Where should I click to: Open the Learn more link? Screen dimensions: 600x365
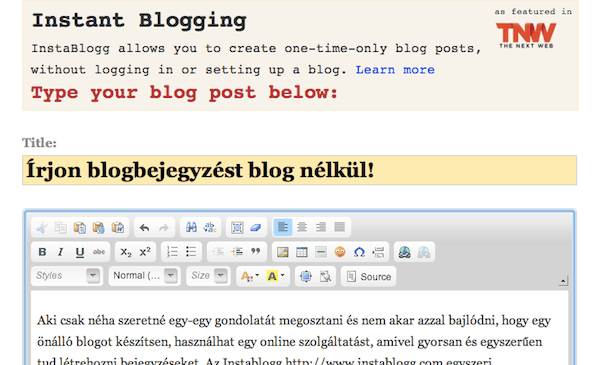[395, 70]
